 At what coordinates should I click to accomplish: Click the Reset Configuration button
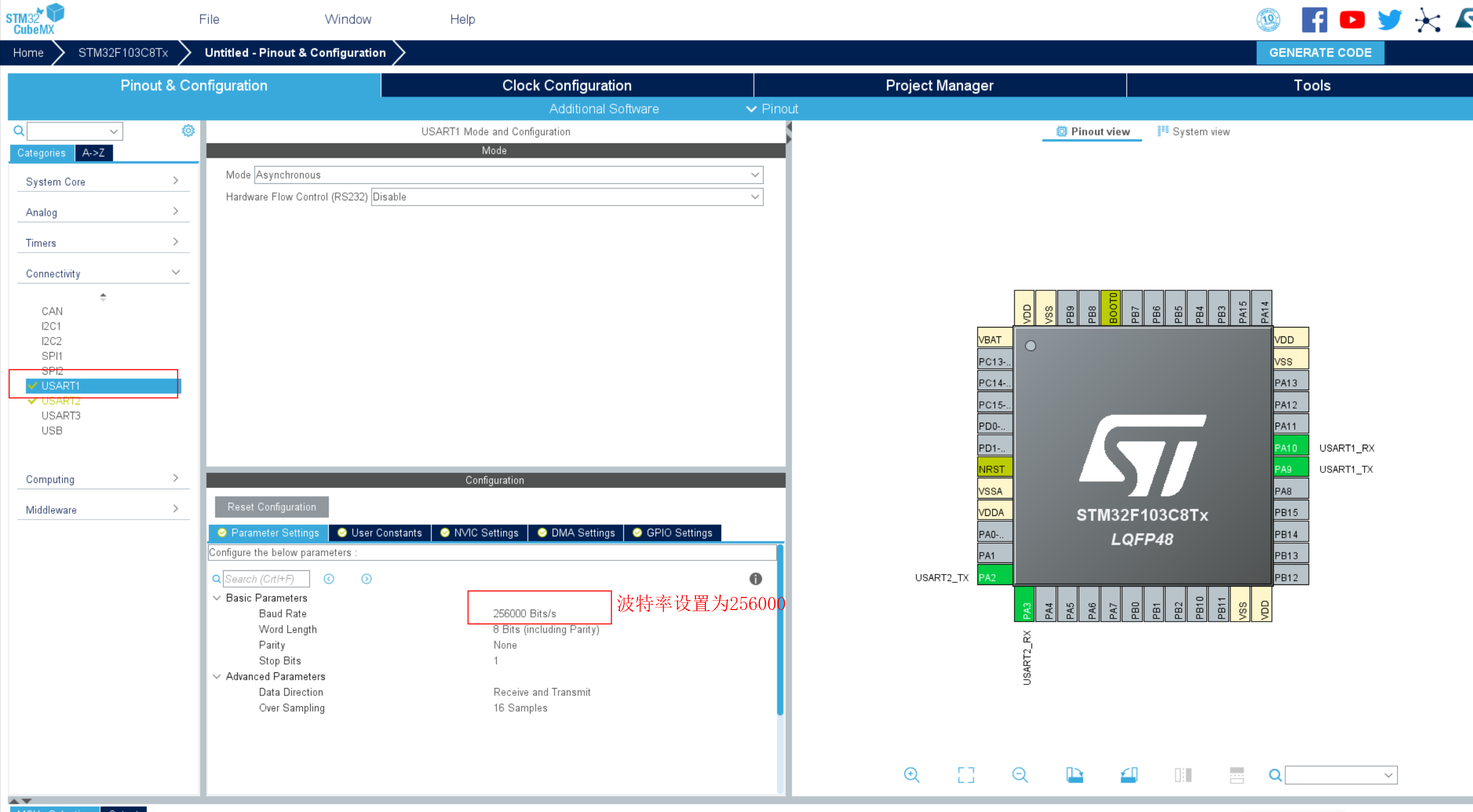click(x=272, y=506)
